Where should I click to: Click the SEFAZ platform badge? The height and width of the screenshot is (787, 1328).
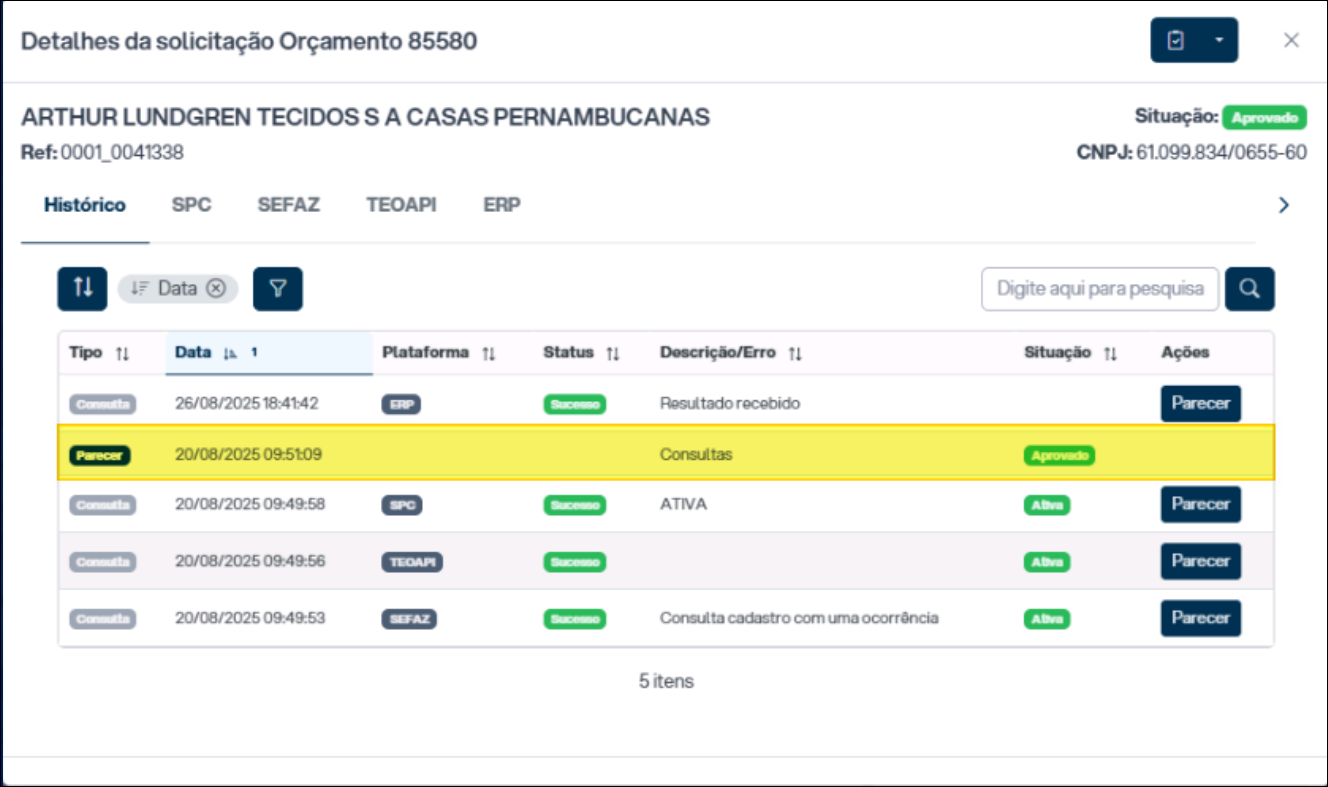coord(409,619)
